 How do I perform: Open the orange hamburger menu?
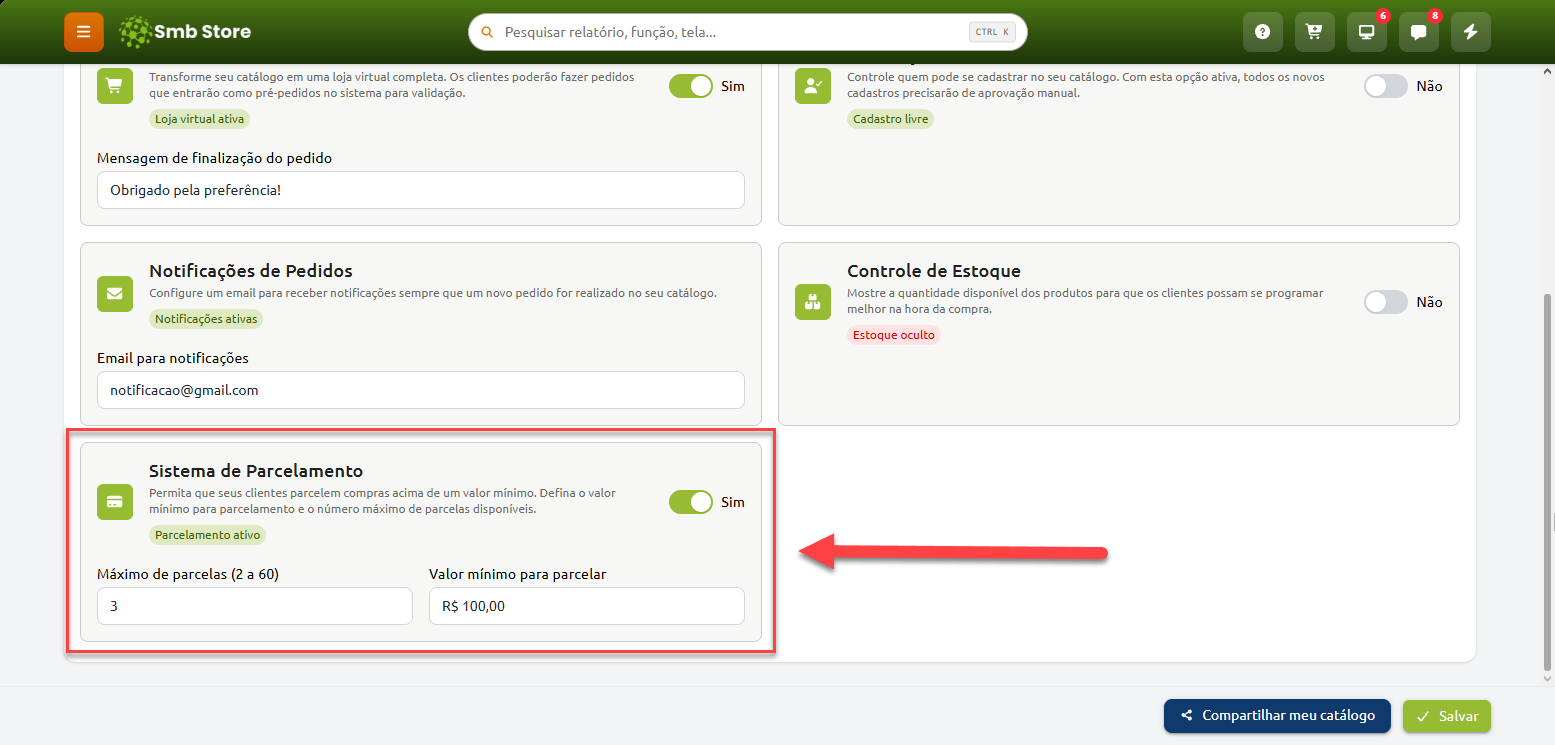coord(84,32)
